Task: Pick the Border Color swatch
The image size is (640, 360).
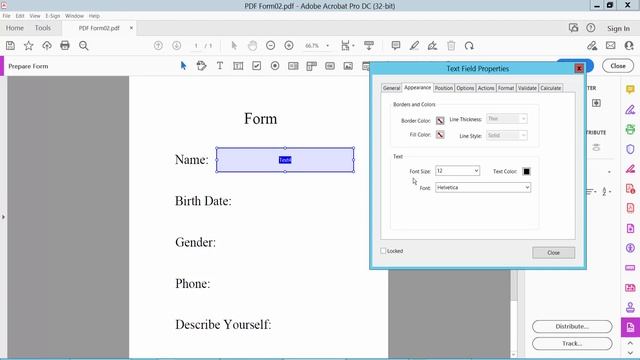Action: point(440,120)
